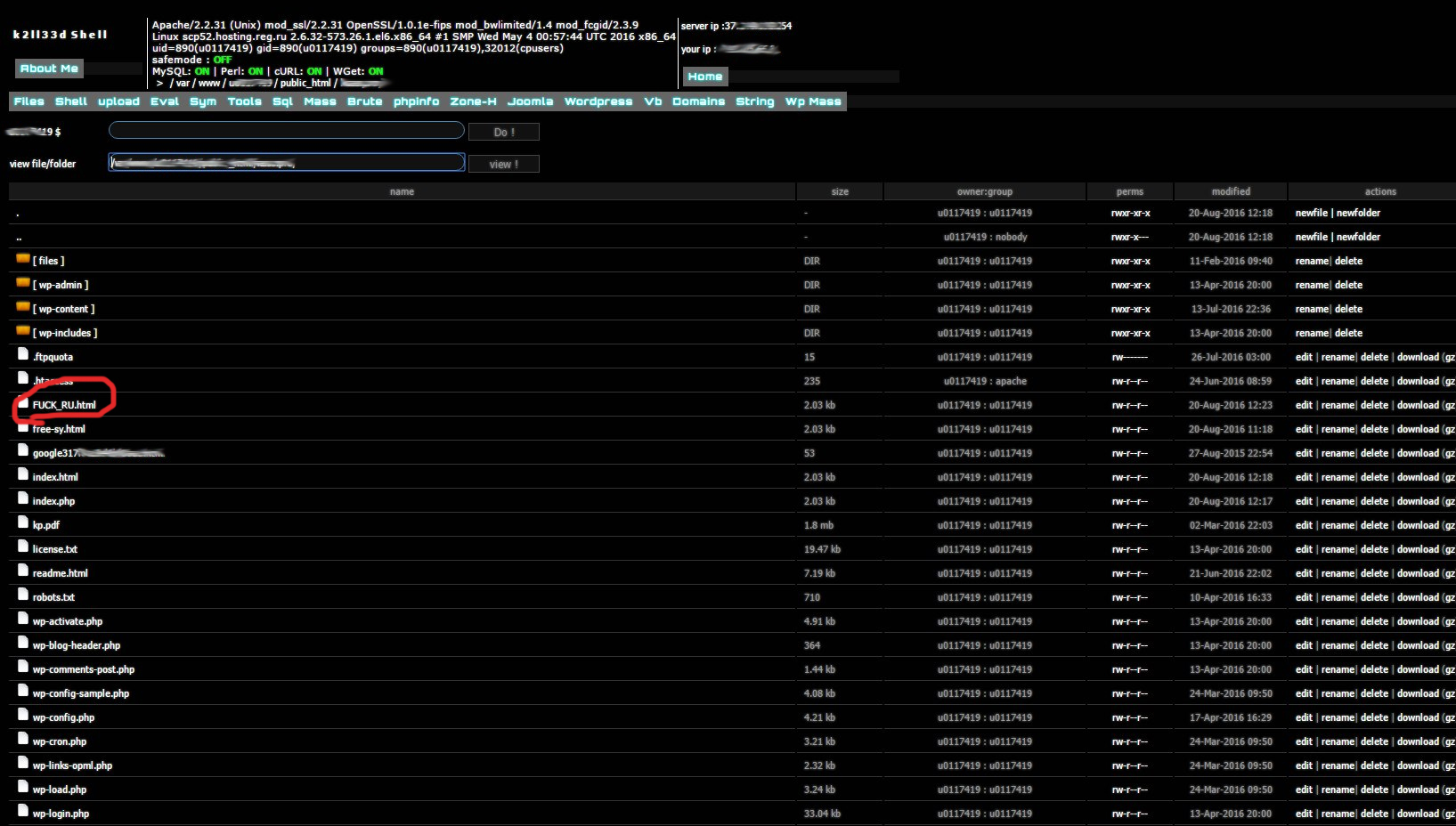
Task: Click the name column header
Action: [402, 191]
